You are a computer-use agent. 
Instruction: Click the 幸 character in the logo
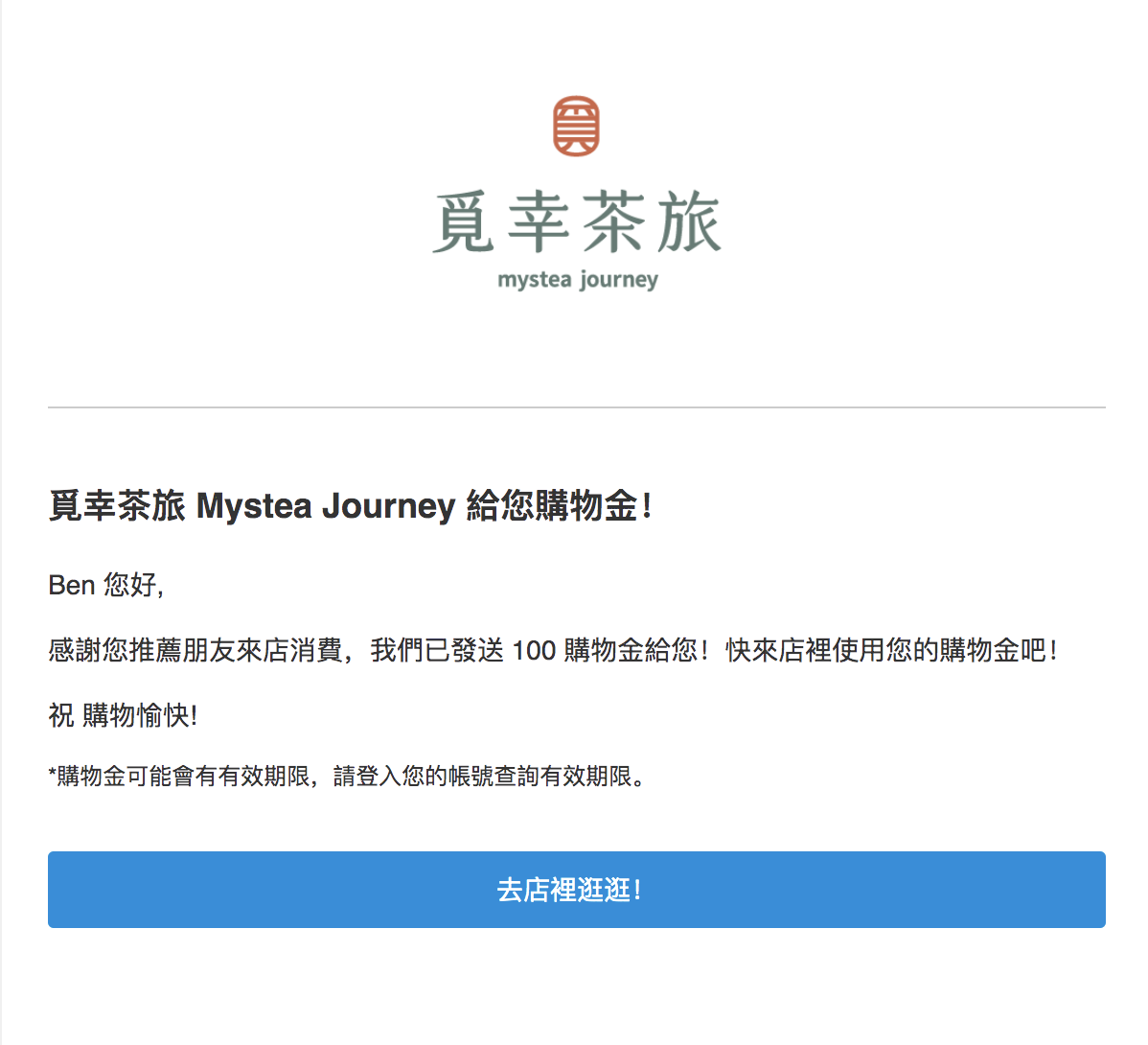539,221
